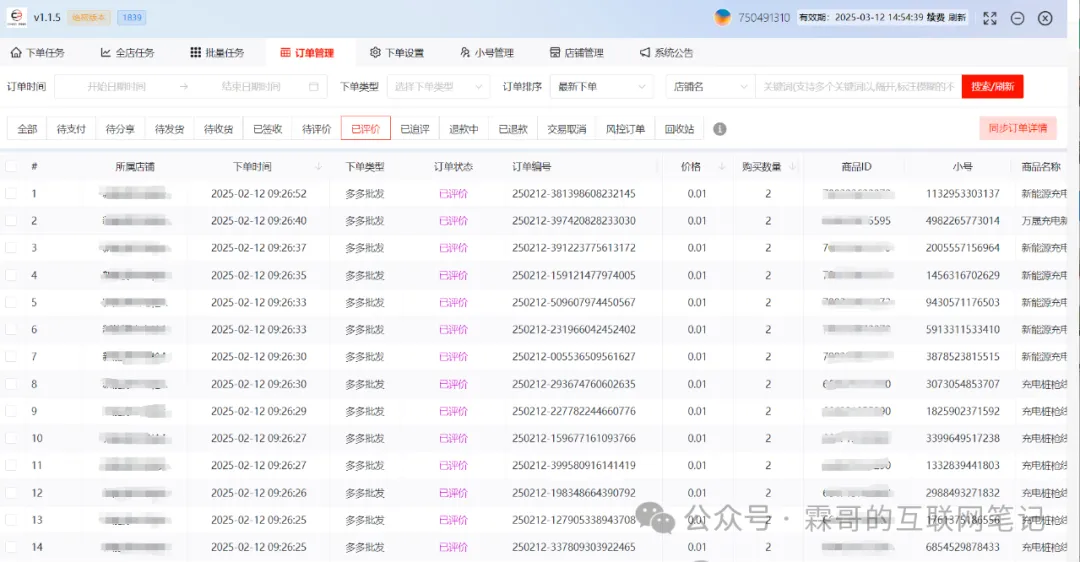Check the checkbox for row 1
The height and width of the screenshot is (562, 1080).
pos(11,194)
